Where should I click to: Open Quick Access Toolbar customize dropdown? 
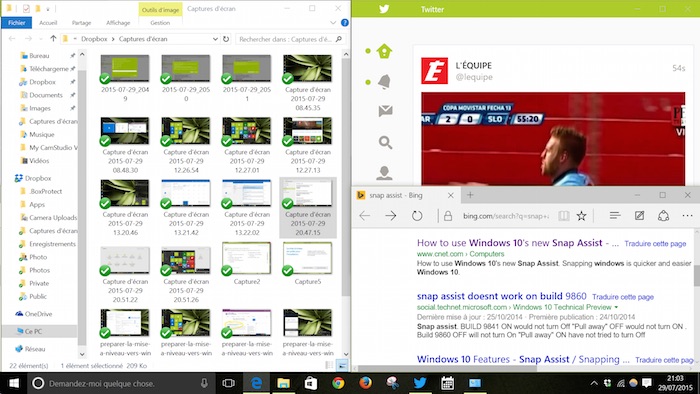[48, 8]
